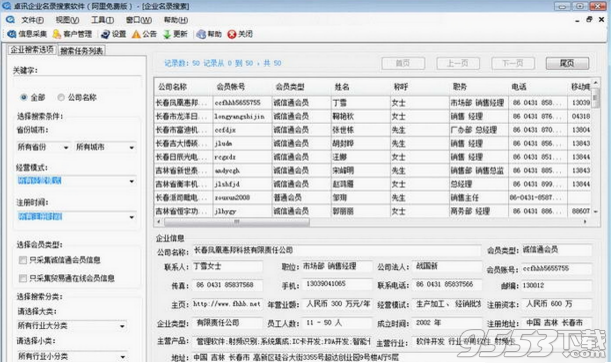This screenshot has height=363, width=611.
Task: Click the 公告 warning triangle icon
Action: 136,34
